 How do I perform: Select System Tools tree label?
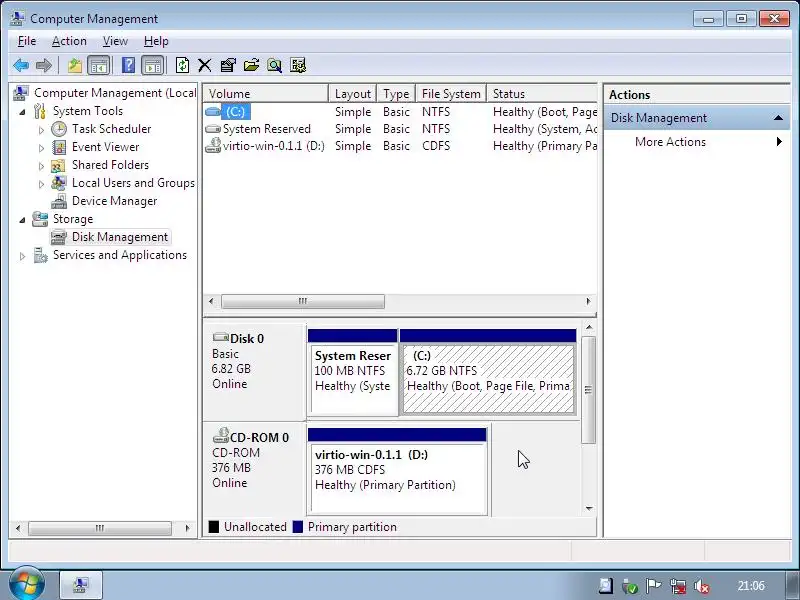[88, 111]
